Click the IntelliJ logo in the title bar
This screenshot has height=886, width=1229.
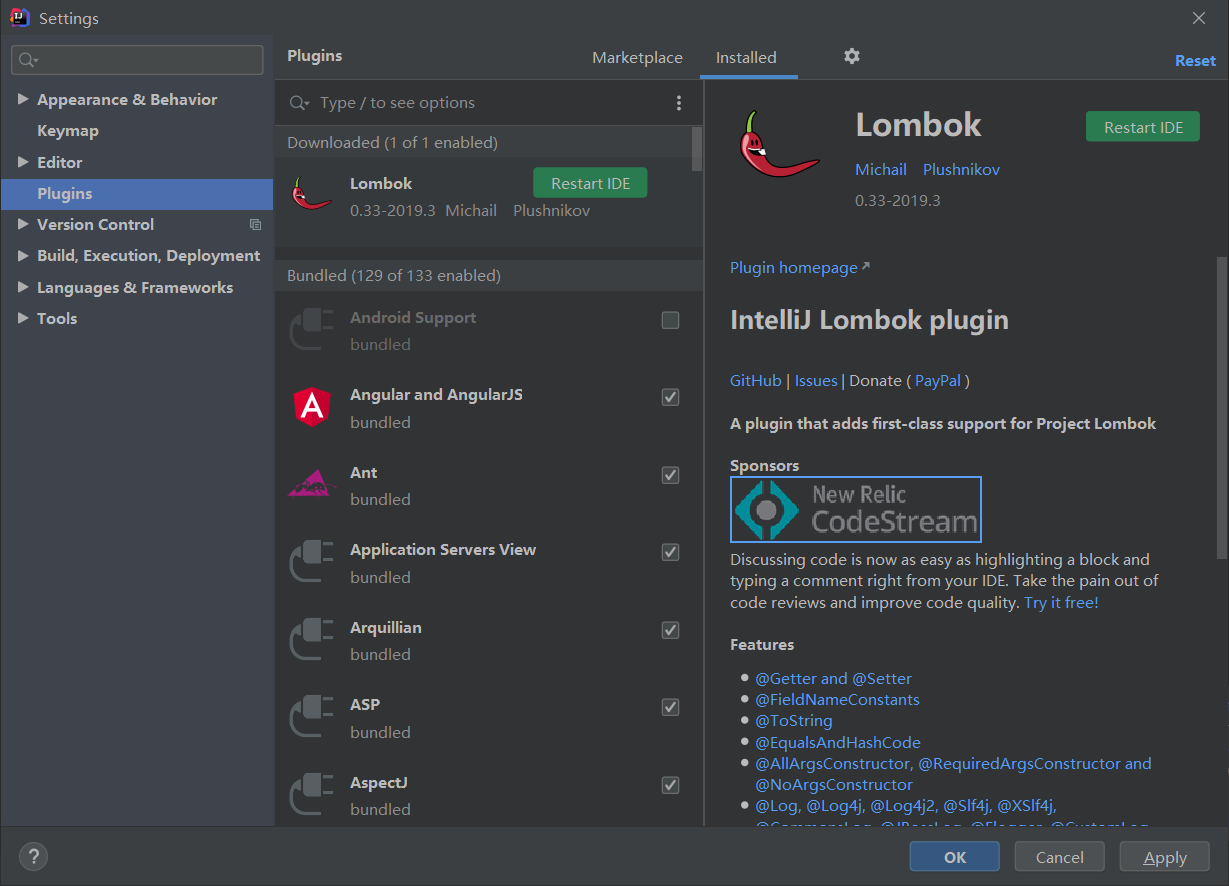(19, 18)
